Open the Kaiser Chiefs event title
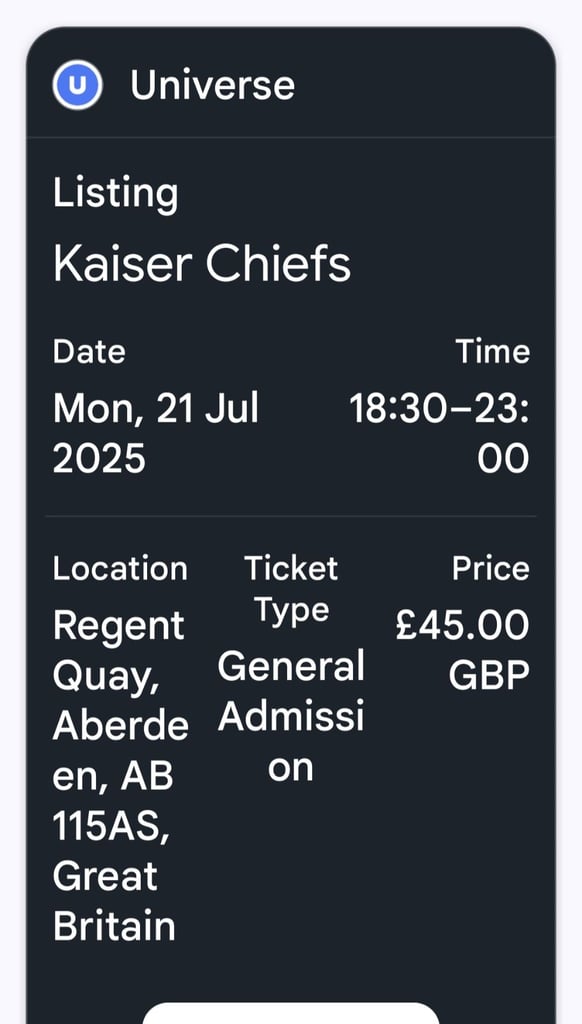Image resolution: width=582 pixels, height=1024 pixels. coord(202,264)
